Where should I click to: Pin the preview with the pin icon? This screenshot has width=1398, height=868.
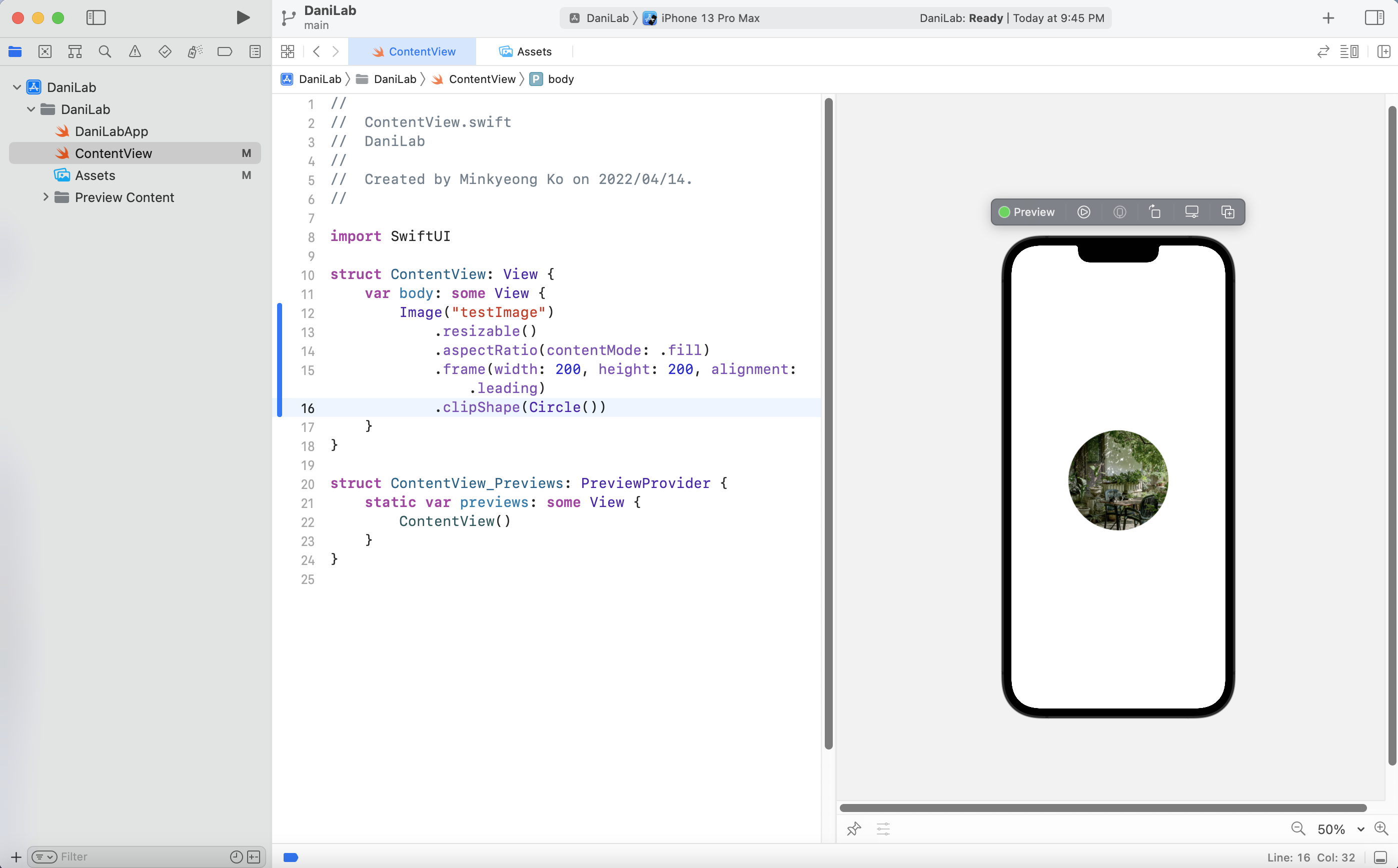[854, 828]
